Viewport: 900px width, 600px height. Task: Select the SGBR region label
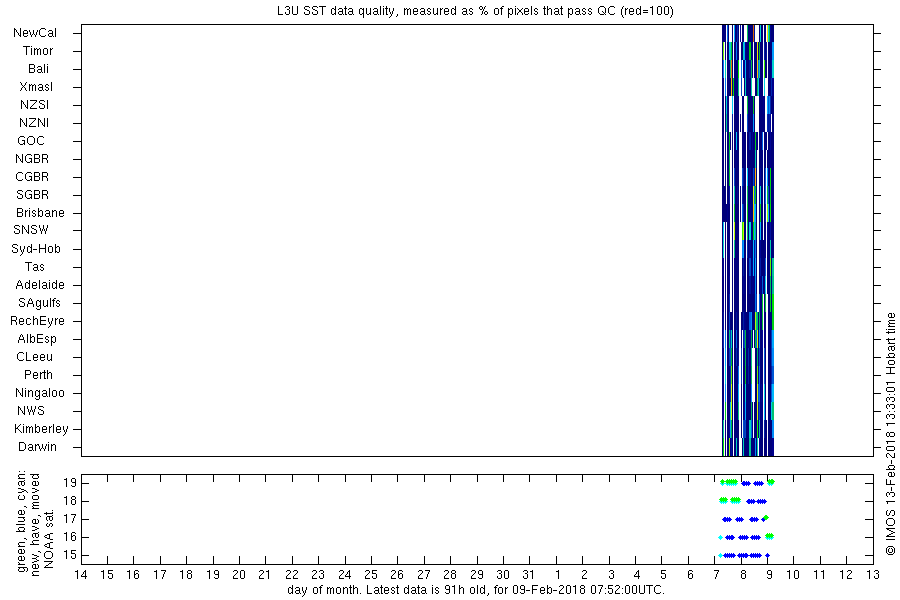coord(33,195)
